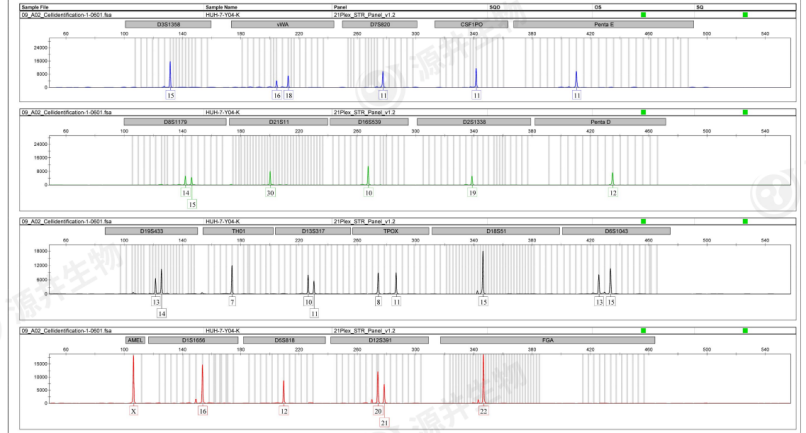This screenshot has width=806, height=433.
Task: Click the green SQ status square in the black-trace panel
Action: click(746, 221)
